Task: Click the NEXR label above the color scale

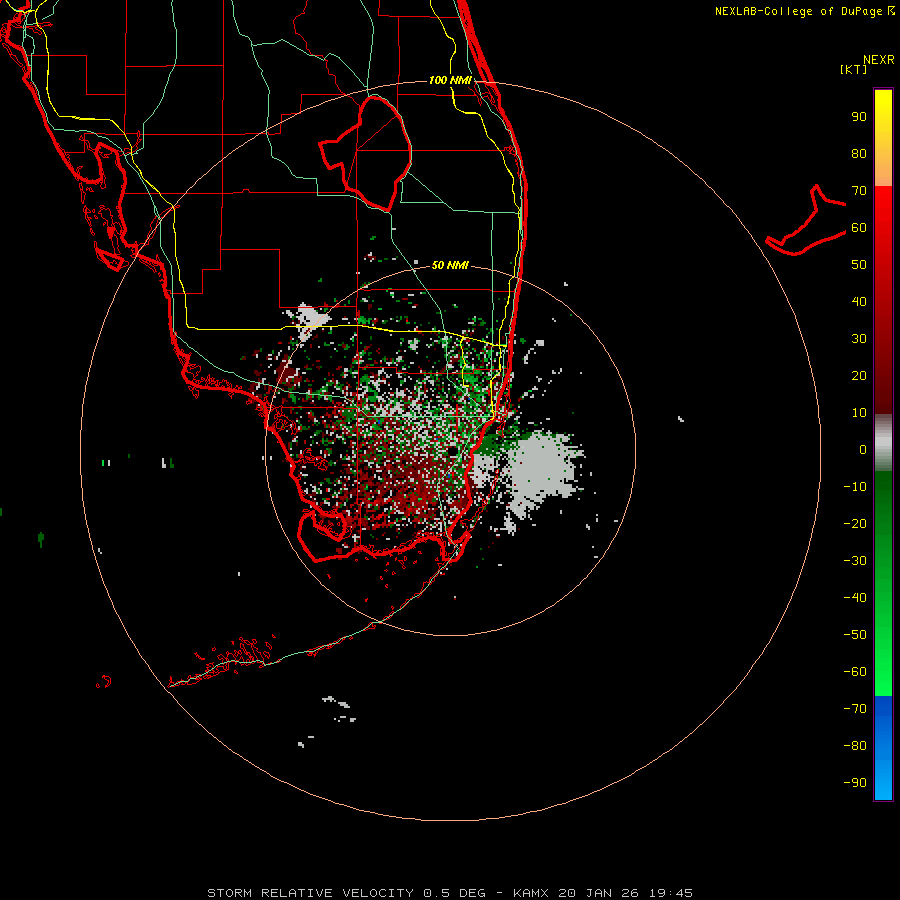Action: tap(879, 60)
